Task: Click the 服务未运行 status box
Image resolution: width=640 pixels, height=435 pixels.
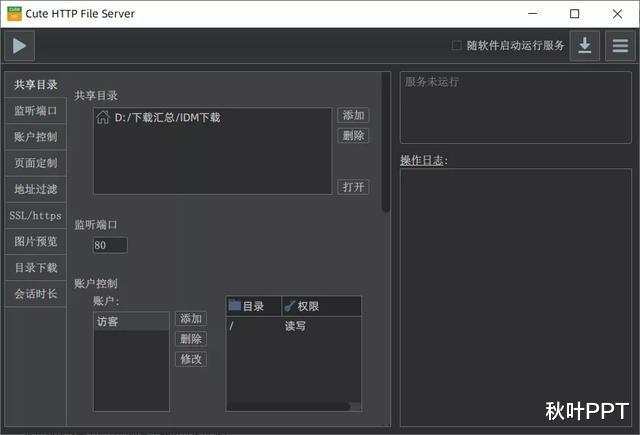Action: (x=516, y=107)
